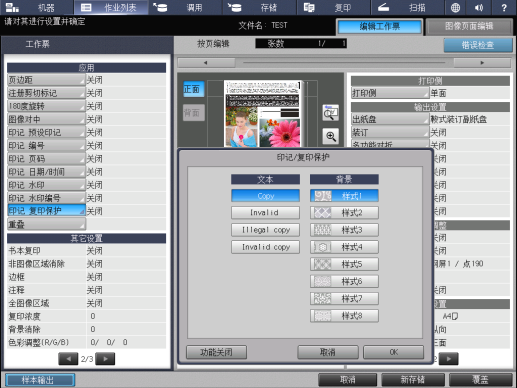The width and height of the screenshot is (517, 388).
Task: Open the 扫描 scan tab
Action: (x=408, y=7)
